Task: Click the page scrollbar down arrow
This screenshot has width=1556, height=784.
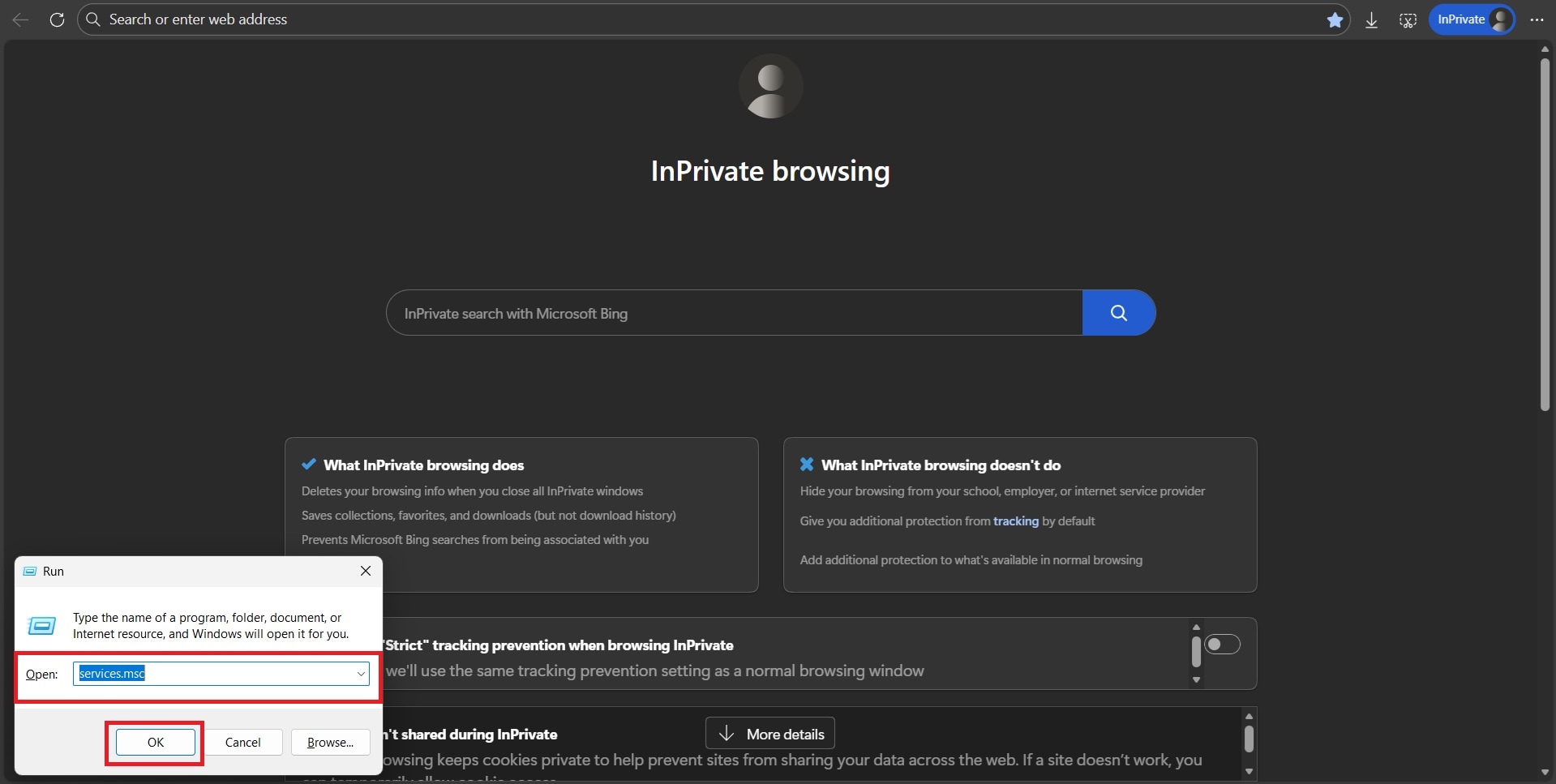Action: click(1545, 773)
